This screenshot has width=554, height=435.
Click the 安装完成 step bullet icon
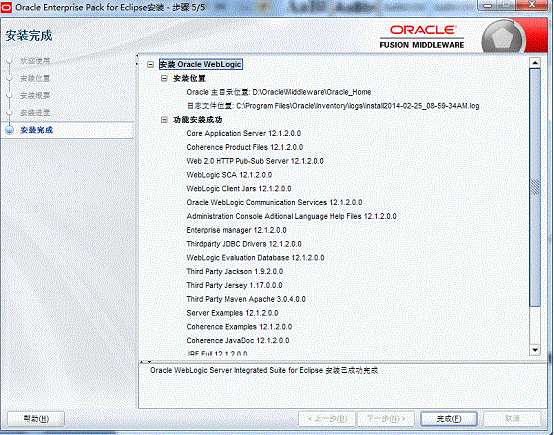point(9,130)
